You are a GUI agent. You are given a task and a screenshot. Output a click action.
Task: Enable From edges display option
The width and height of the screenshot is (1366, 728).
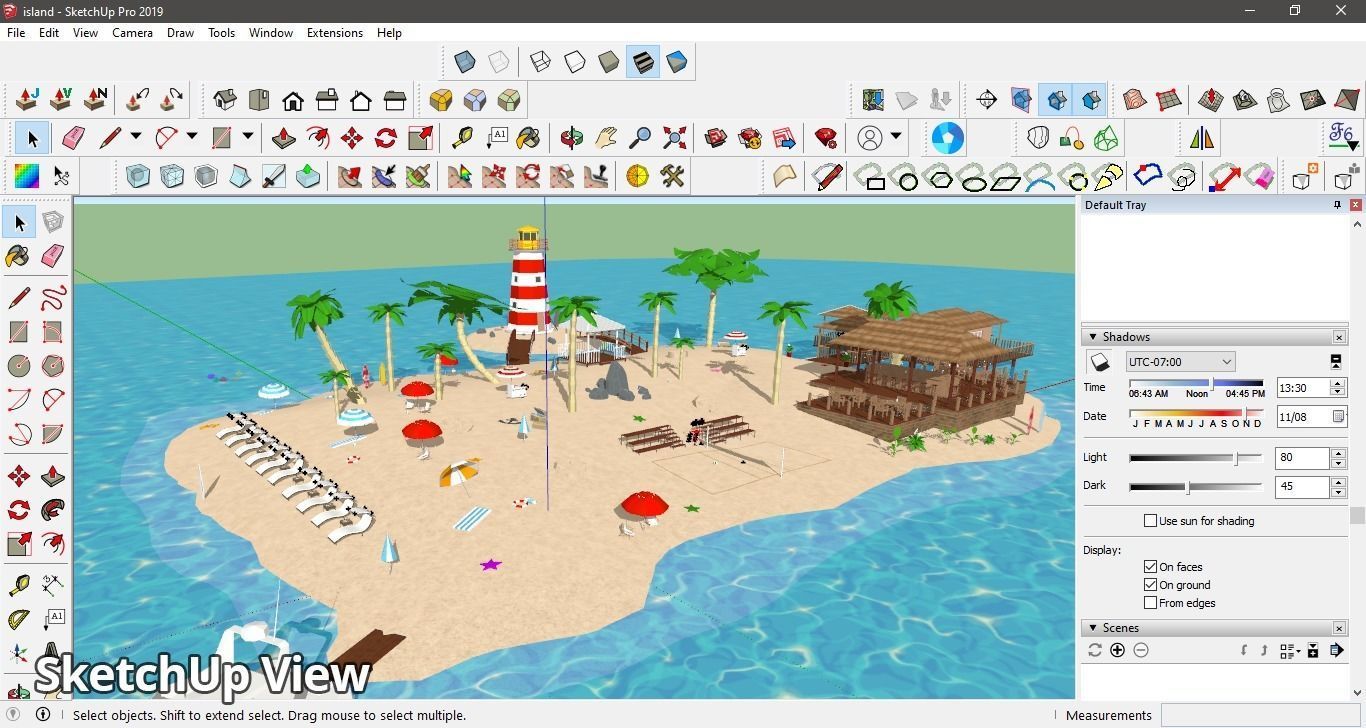pyautogui.click(x=1150, y=603)
